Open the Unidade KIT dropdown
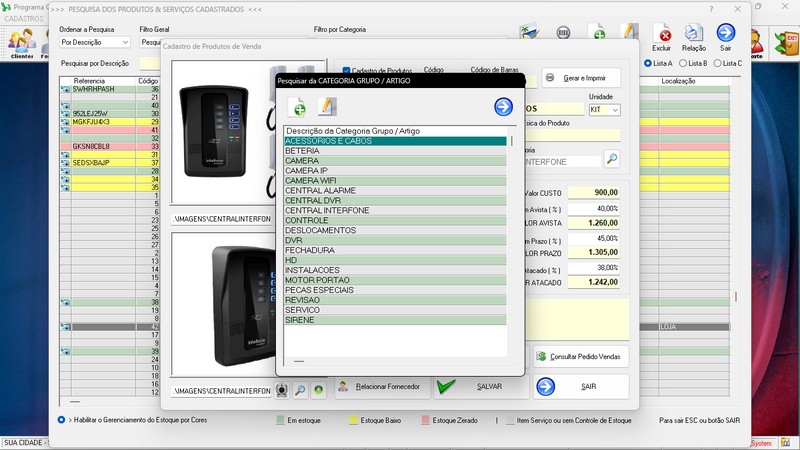Image resolution: width=800 pixels, height=450 pixels. pos(604,109)
